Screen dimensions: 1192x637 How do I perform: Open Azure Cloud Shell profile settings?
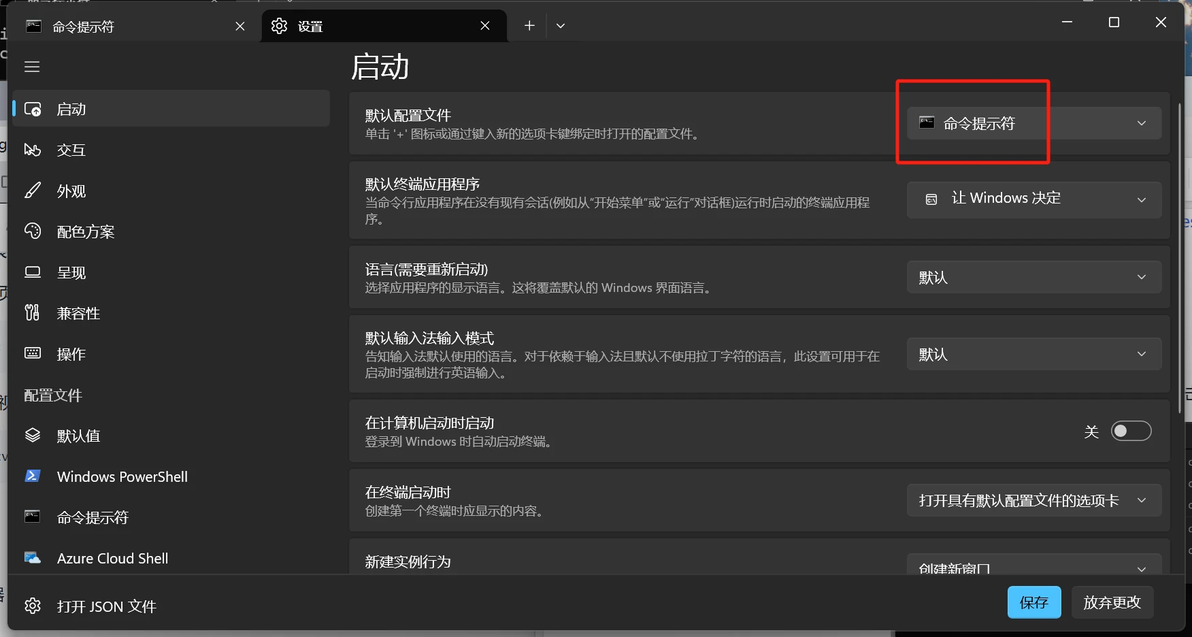[172, 558]
